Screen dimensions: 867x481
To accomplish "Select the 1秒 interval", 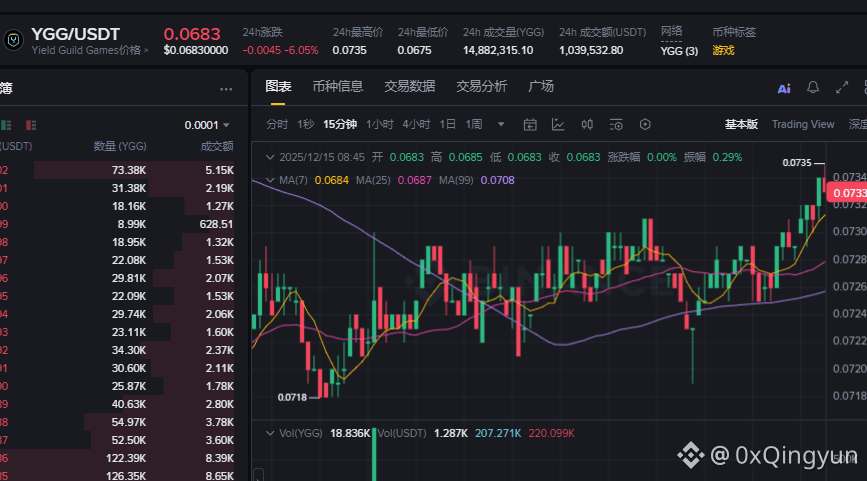I will (305, 124).
